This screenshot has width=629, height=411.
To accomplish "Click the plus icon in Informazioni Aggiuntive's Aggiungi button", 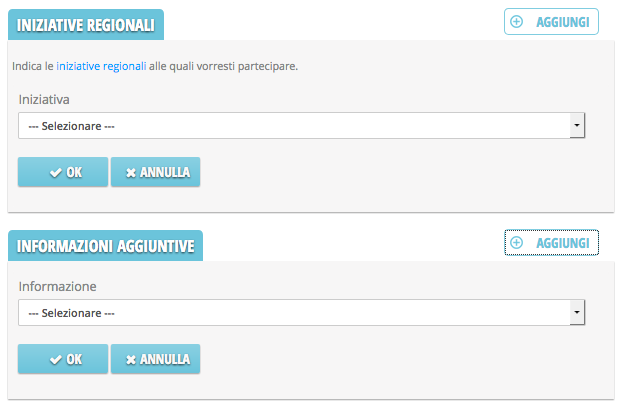I will 517,243.
